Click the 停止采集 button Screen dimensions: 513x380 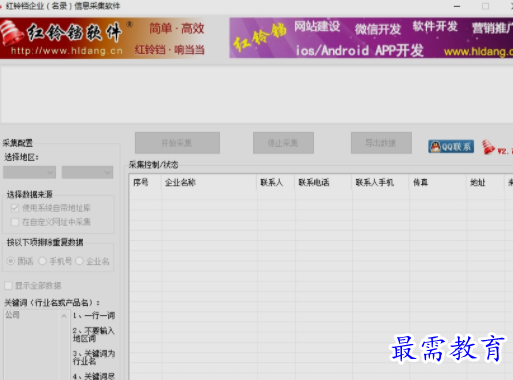[x=283, y=143]
